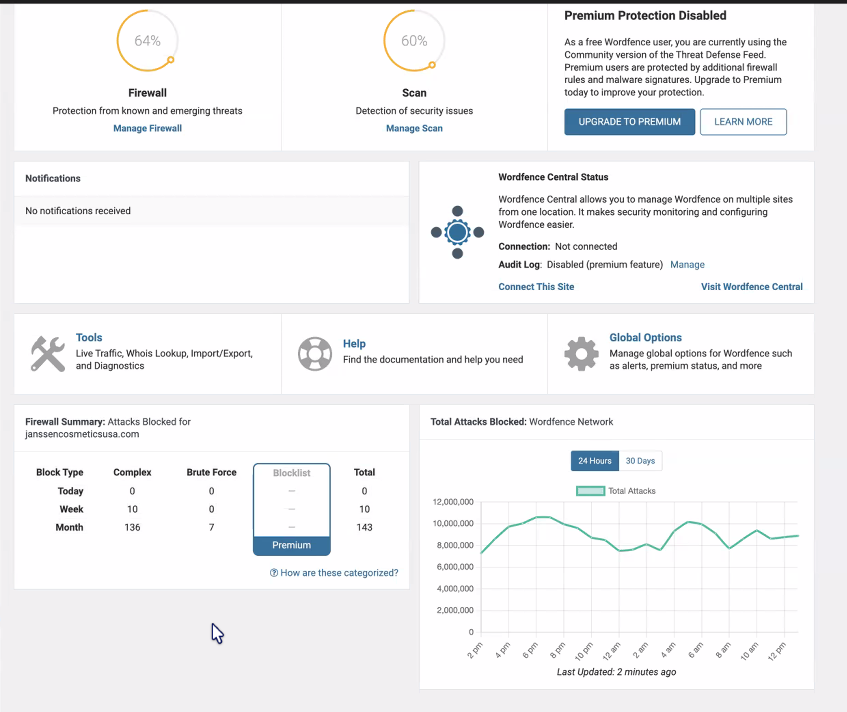
Task: Open the Tools heading link
Action: coord(89,338)
